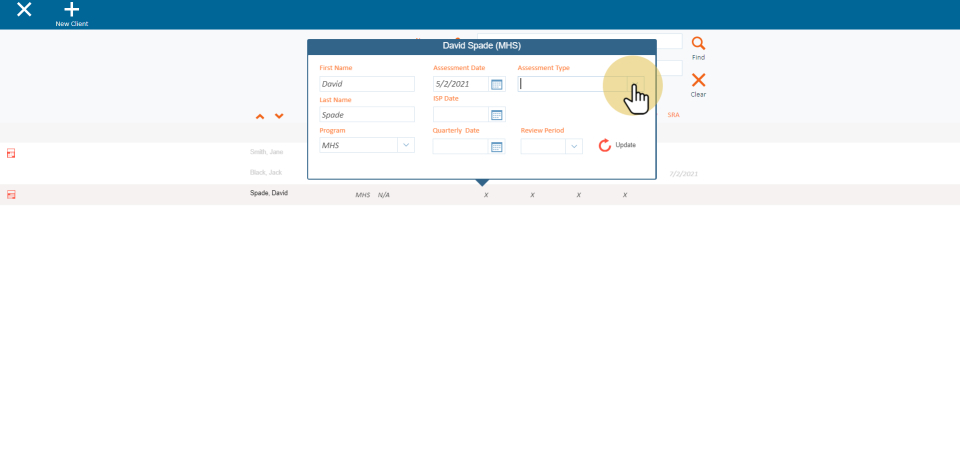Click the X close icon in top bar

24,10
